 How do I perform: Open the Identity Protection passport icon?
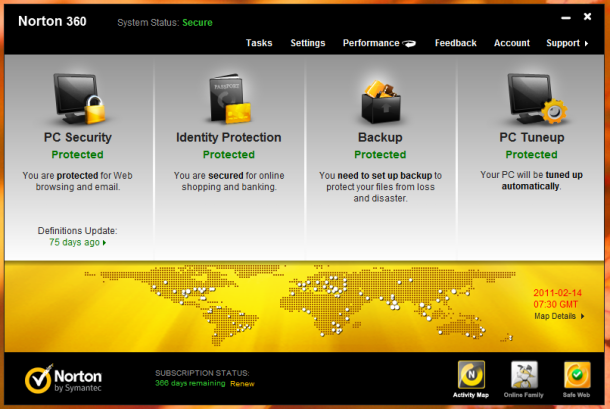click(230, 99)
